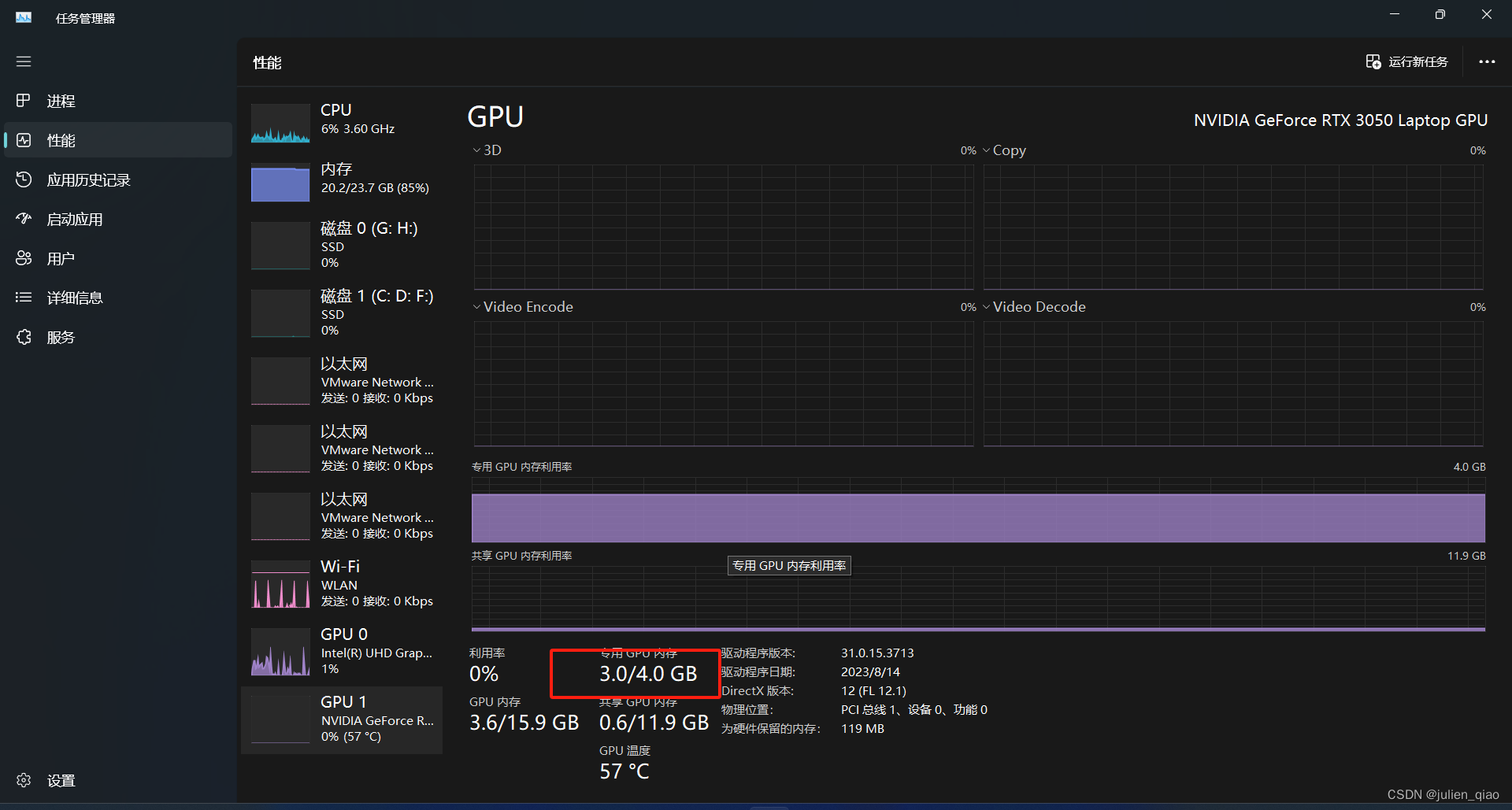Open 详细信息 details list icon
The image size is (1512, 810).
(24, 298)
